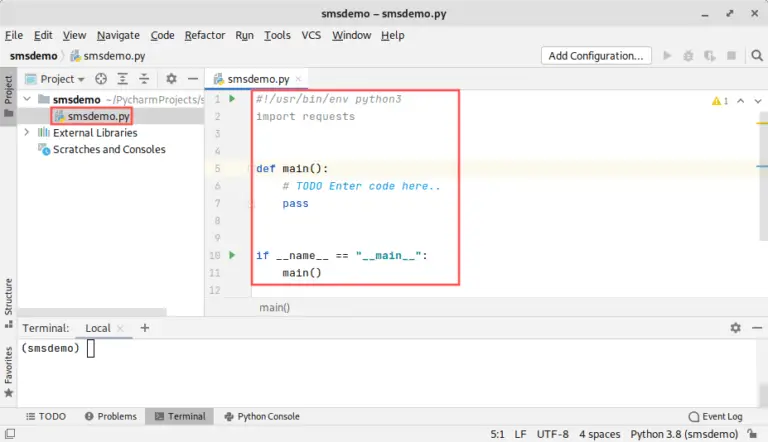
Task: Open the Navigate menu
Action: (118, 35)
